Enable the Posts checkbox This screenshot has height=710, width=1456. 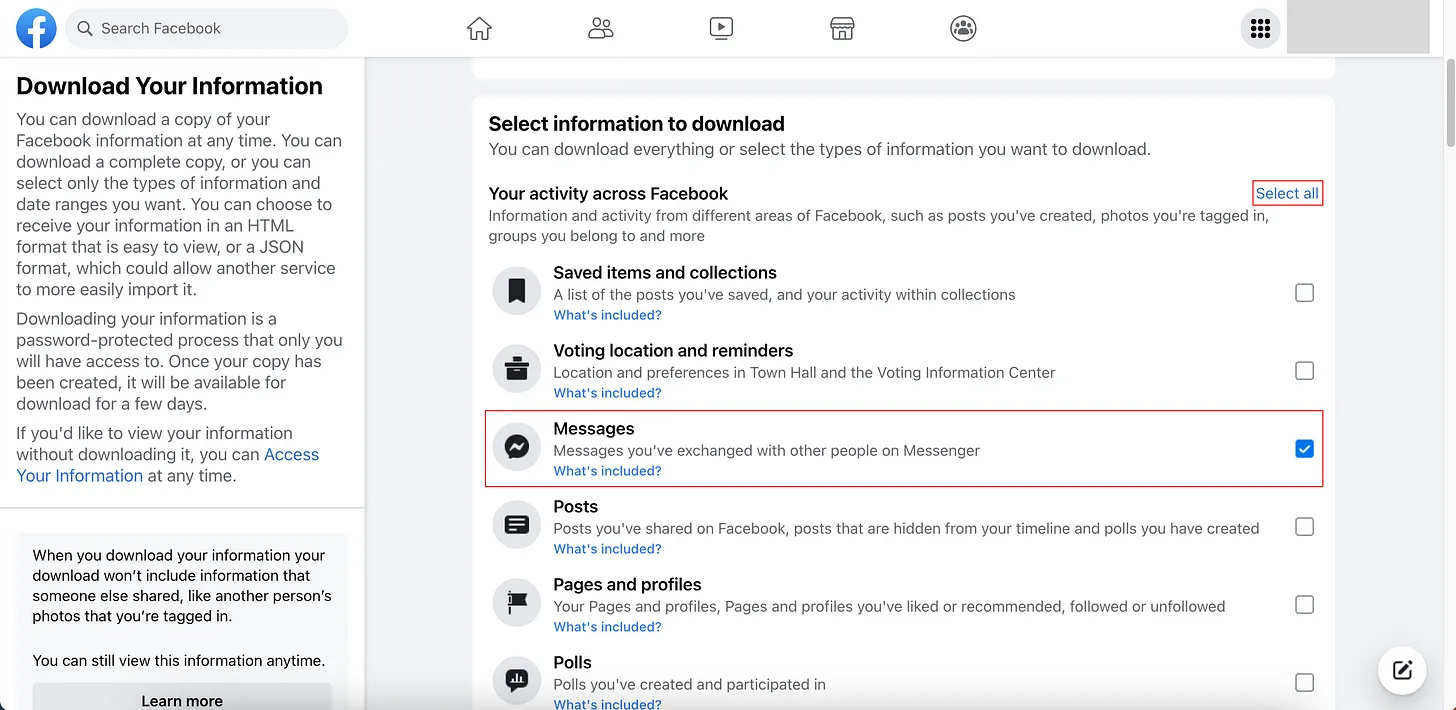[x=1304, y=527]
